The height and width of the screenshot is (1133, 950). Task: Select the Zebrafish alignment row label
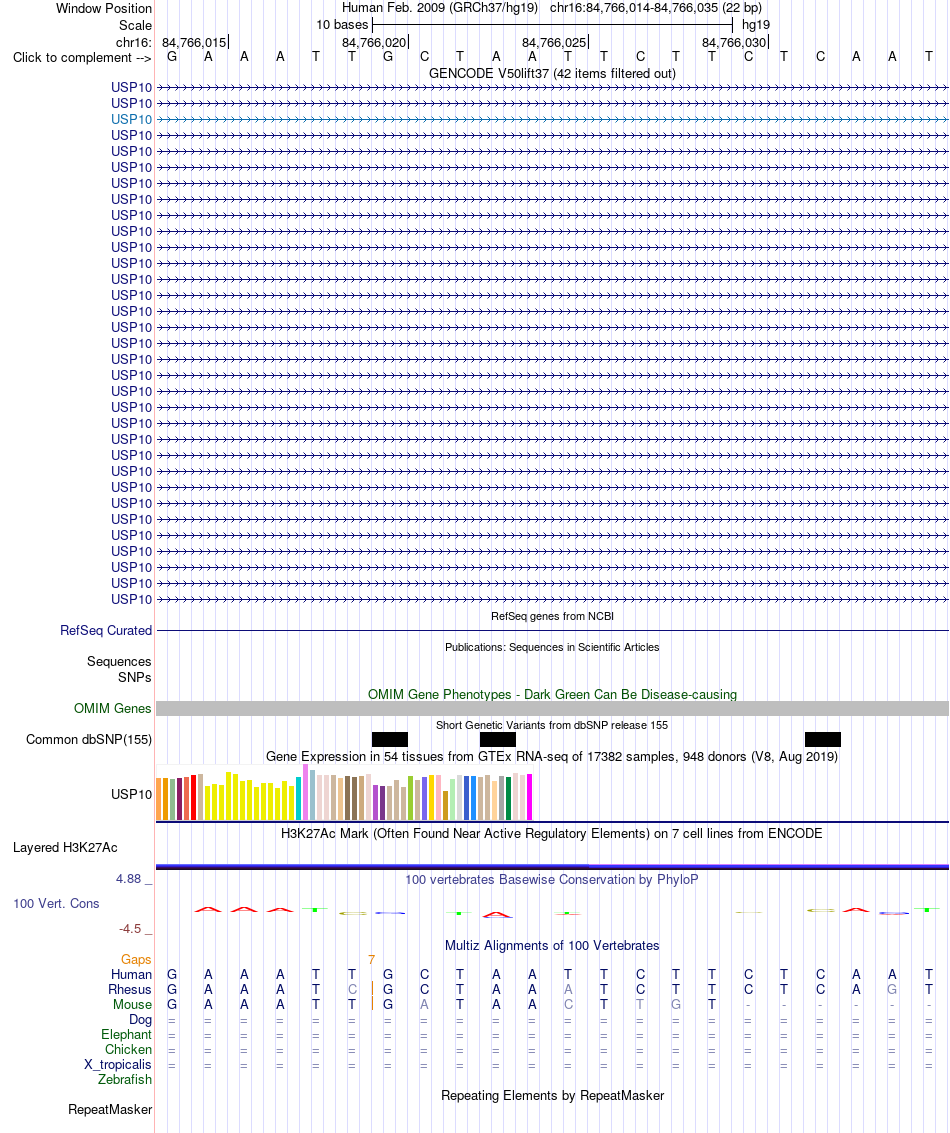click(125, 1080)
